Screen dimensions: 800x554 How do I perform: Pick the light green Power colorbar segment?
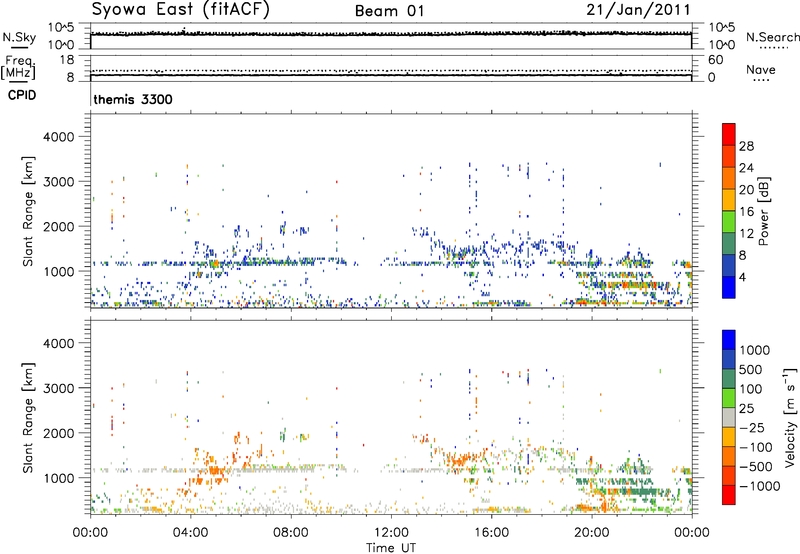[729, 221]
